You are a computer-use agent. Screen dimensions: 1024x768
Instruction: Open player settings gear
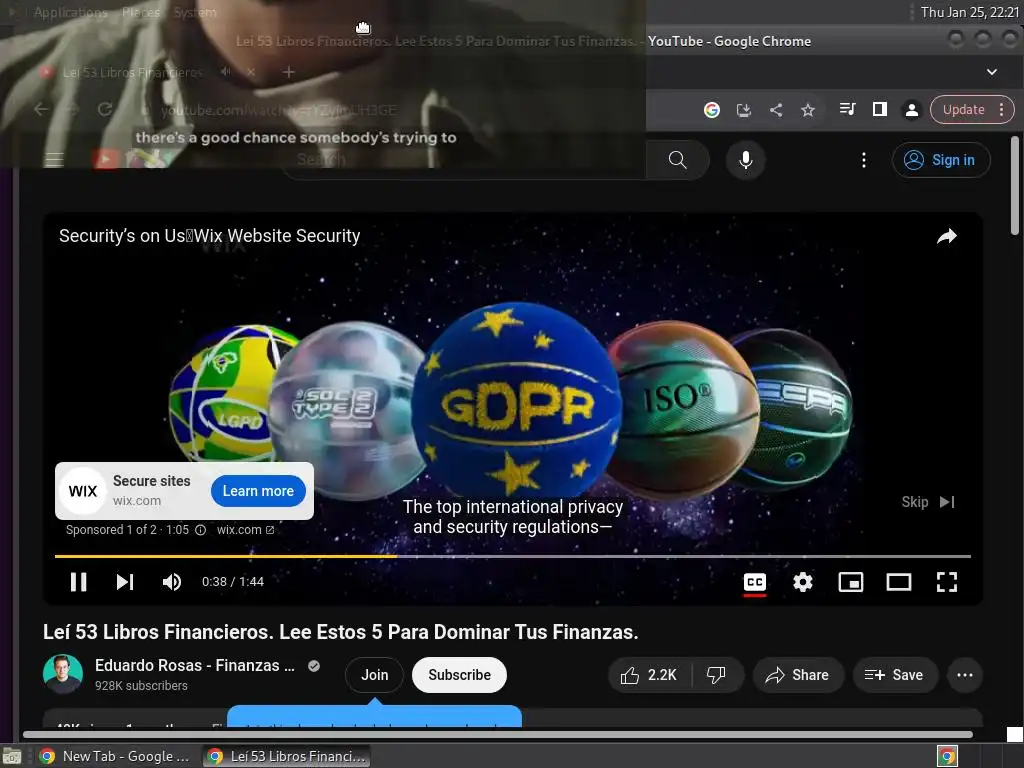pos(803,582)
